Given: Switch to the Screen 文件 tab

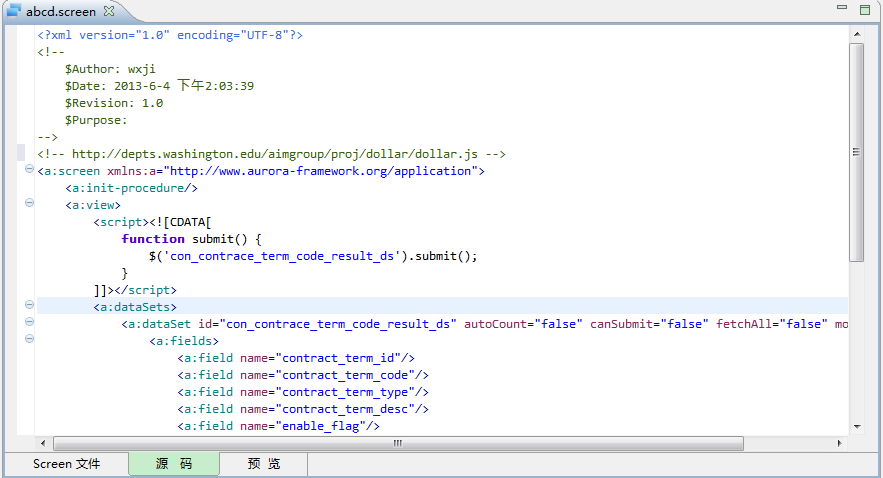Looking at the screenshot, I should [x=66, y=464].
